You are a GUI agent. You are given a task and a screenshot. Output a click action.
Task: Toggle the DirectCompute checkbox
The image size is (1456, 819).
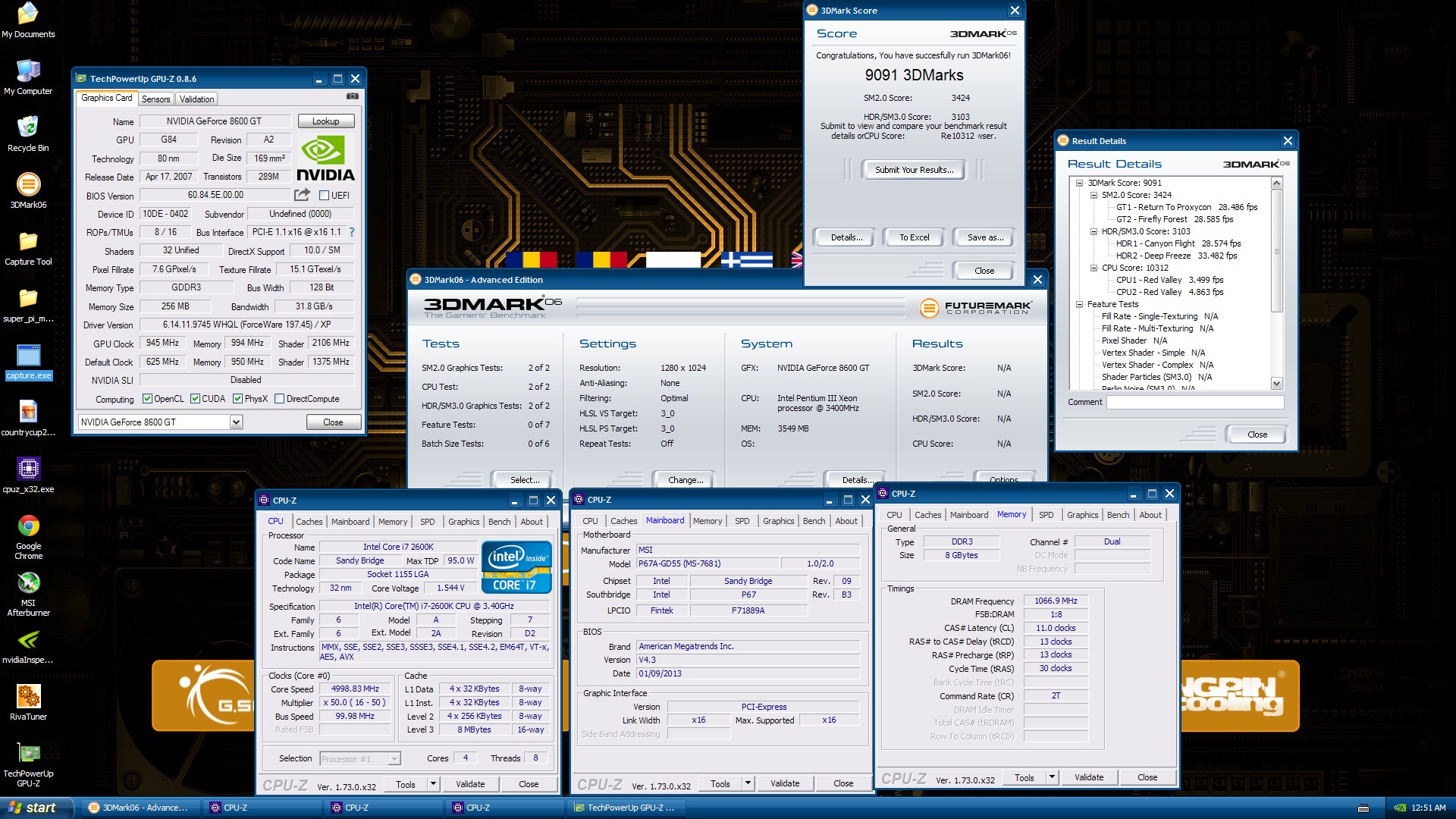pyautogui.click(x=279, y=399)
